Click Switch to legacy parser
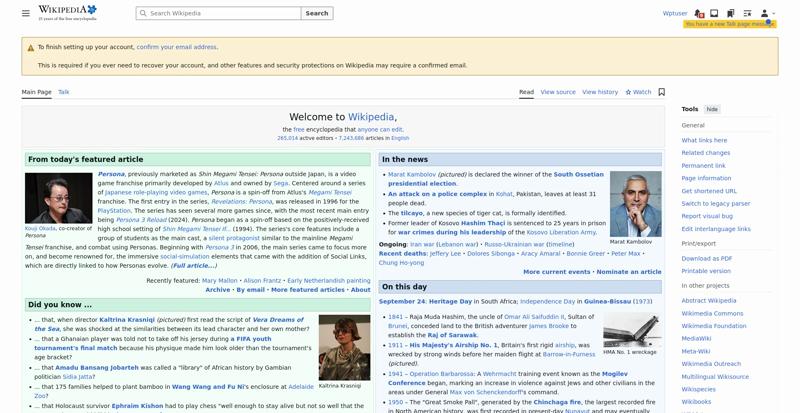 (x=715, y=204)
